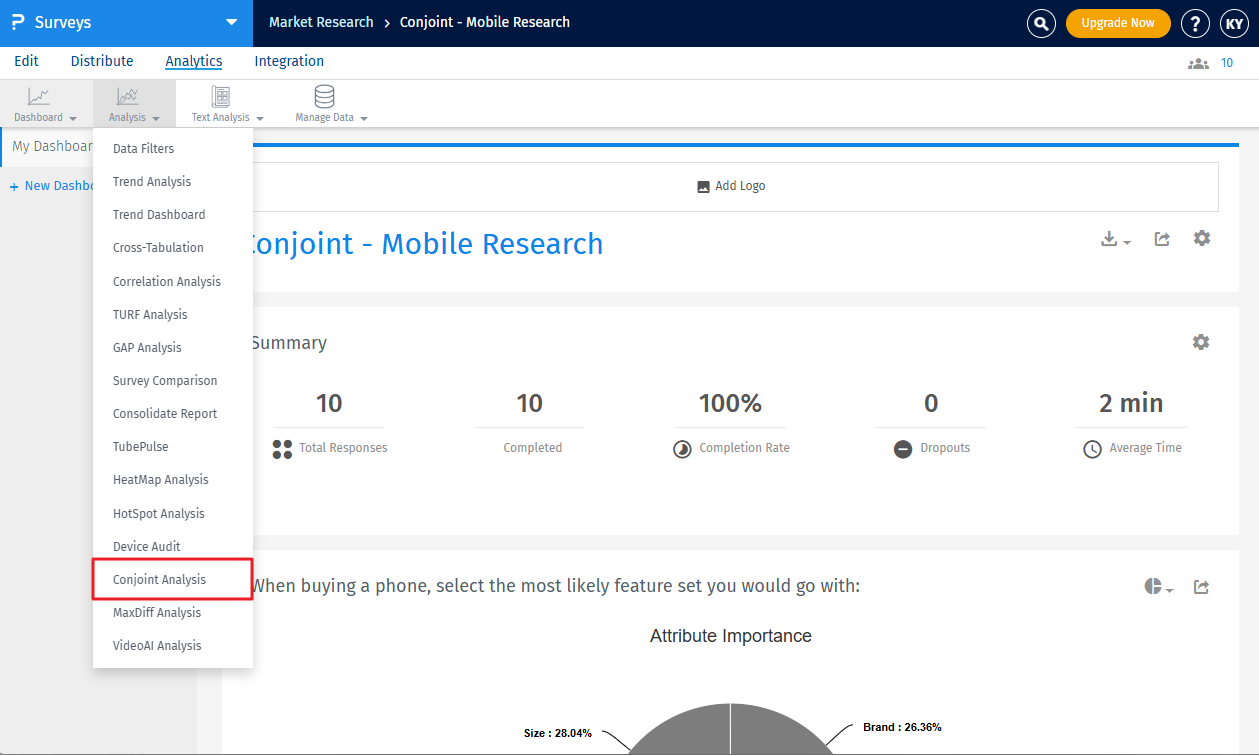Image resolution: width=1259 pixels, height=755 pixels.
Task: Click the share dashboard icon
Action: (x=1162, y=239)
